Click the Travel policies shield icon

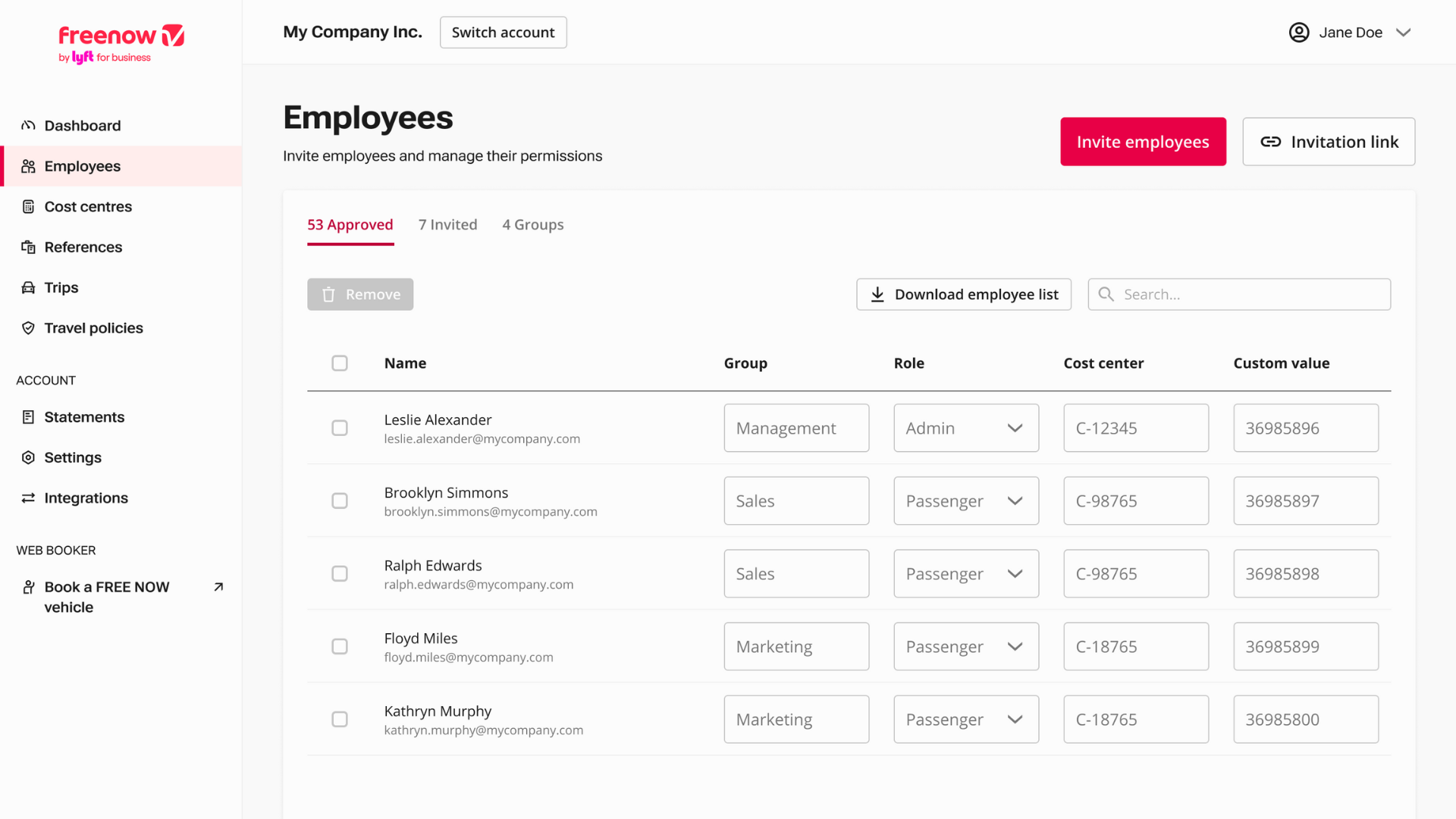coord(28,328)
